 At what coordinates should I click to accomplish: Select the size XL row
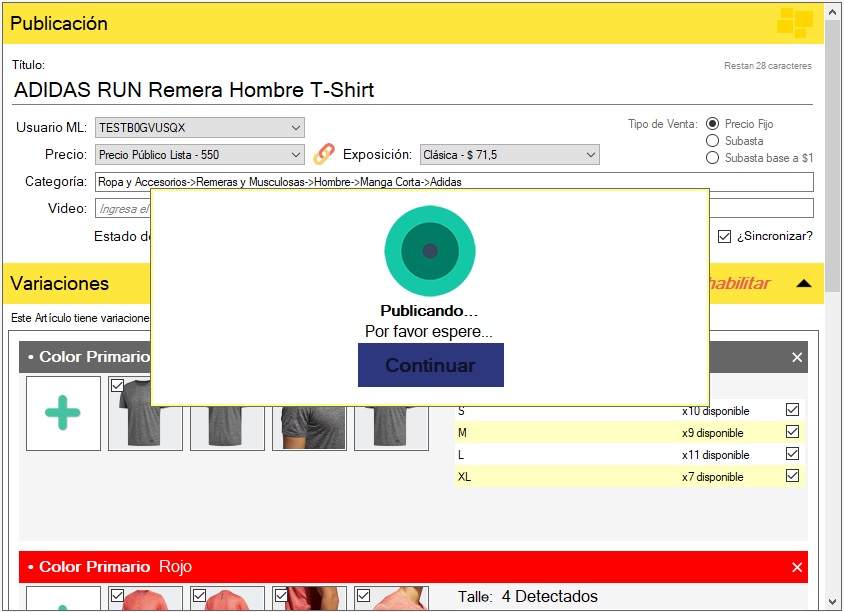(x=630, y=477)
